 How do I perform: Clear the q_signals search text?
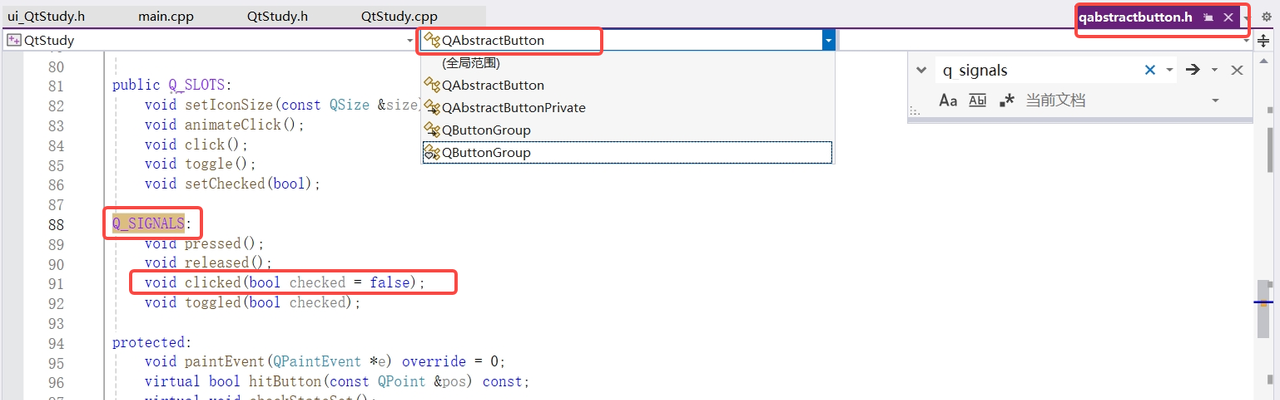(1150, 70)
